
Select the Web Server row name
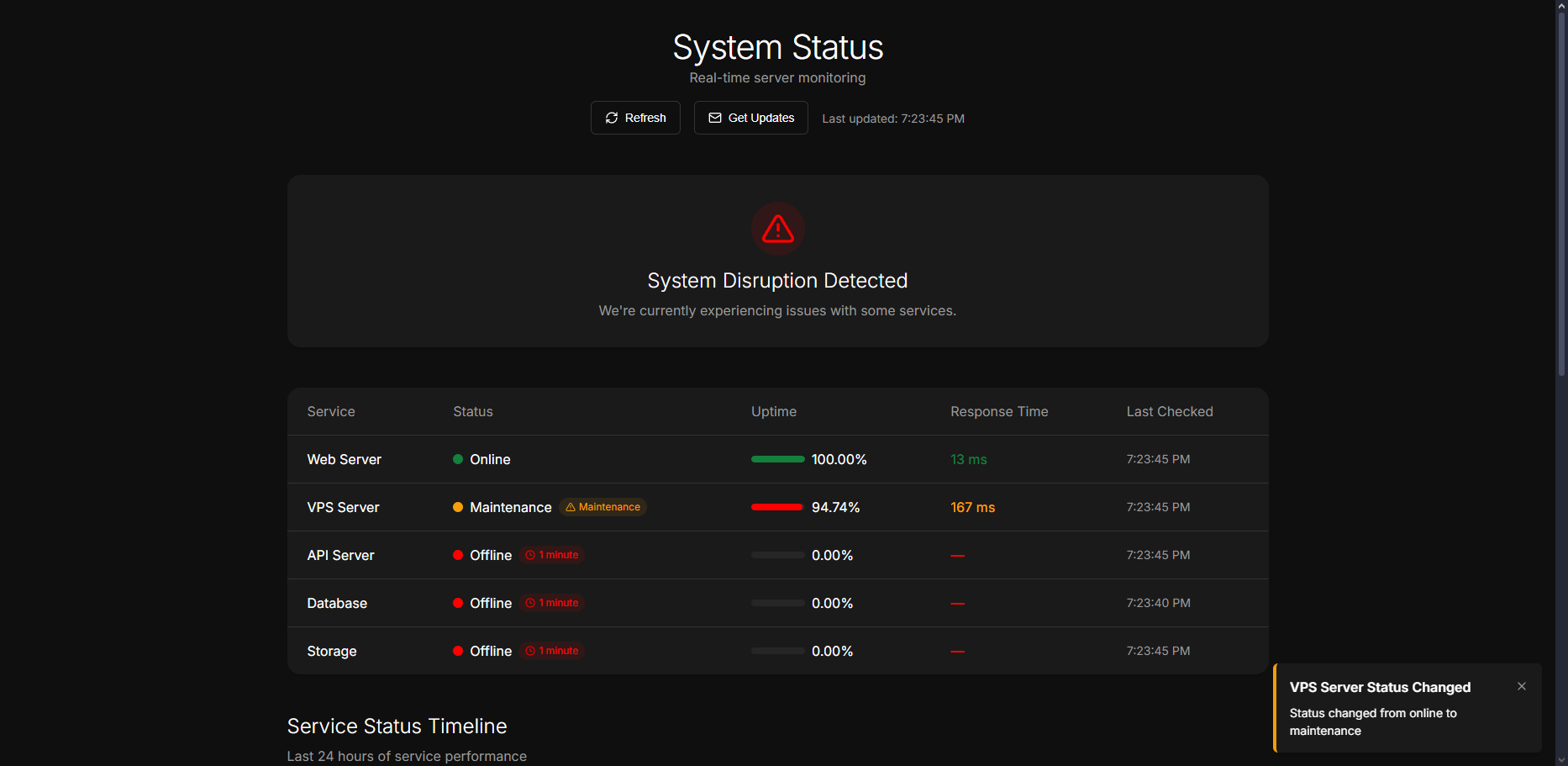344,459
